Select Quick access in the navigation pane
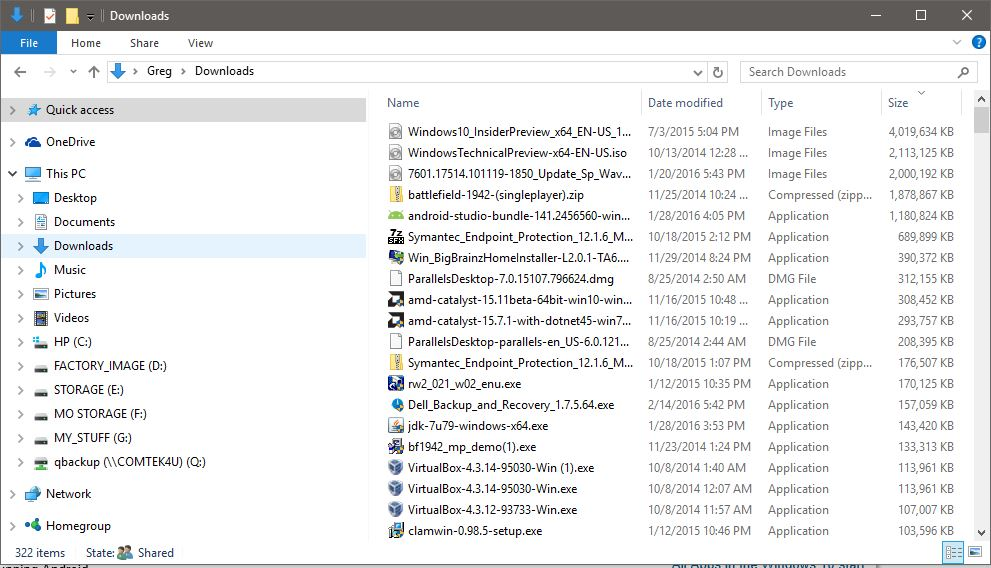 pyautogui.click(x=80, y=110)
